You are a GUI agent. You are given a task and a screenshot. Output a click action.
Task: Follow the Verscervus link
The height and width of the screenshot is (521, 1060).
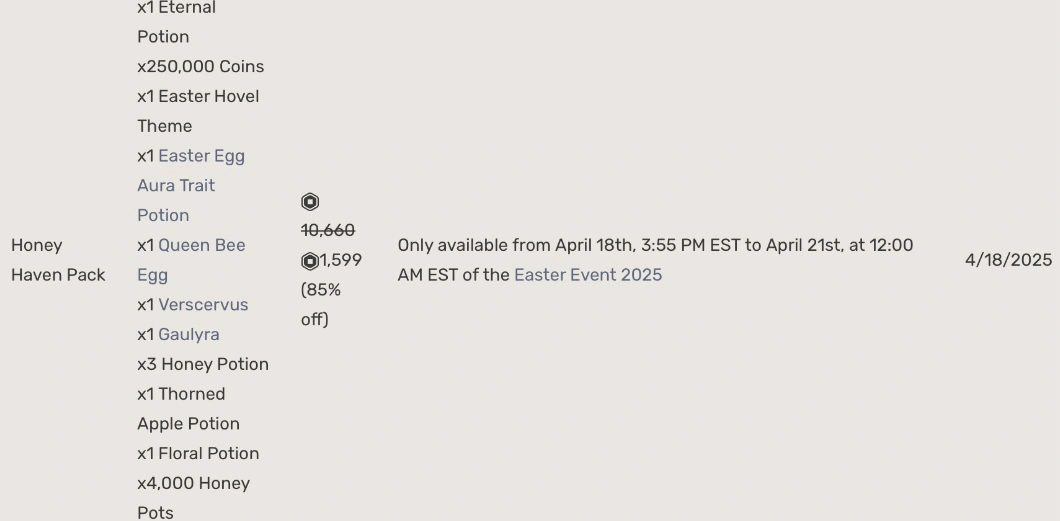pyautogui.click(x=203, y=304)
